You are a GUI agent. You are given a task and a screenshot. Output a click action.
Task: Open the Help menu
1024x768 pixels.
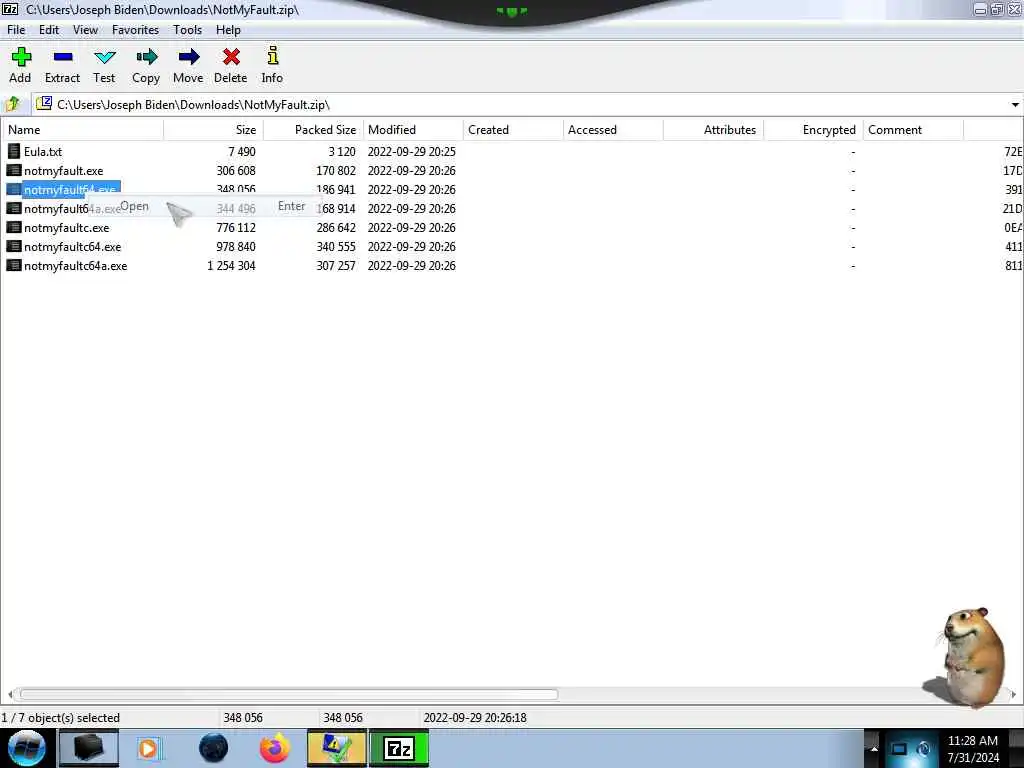pos(229,30)
